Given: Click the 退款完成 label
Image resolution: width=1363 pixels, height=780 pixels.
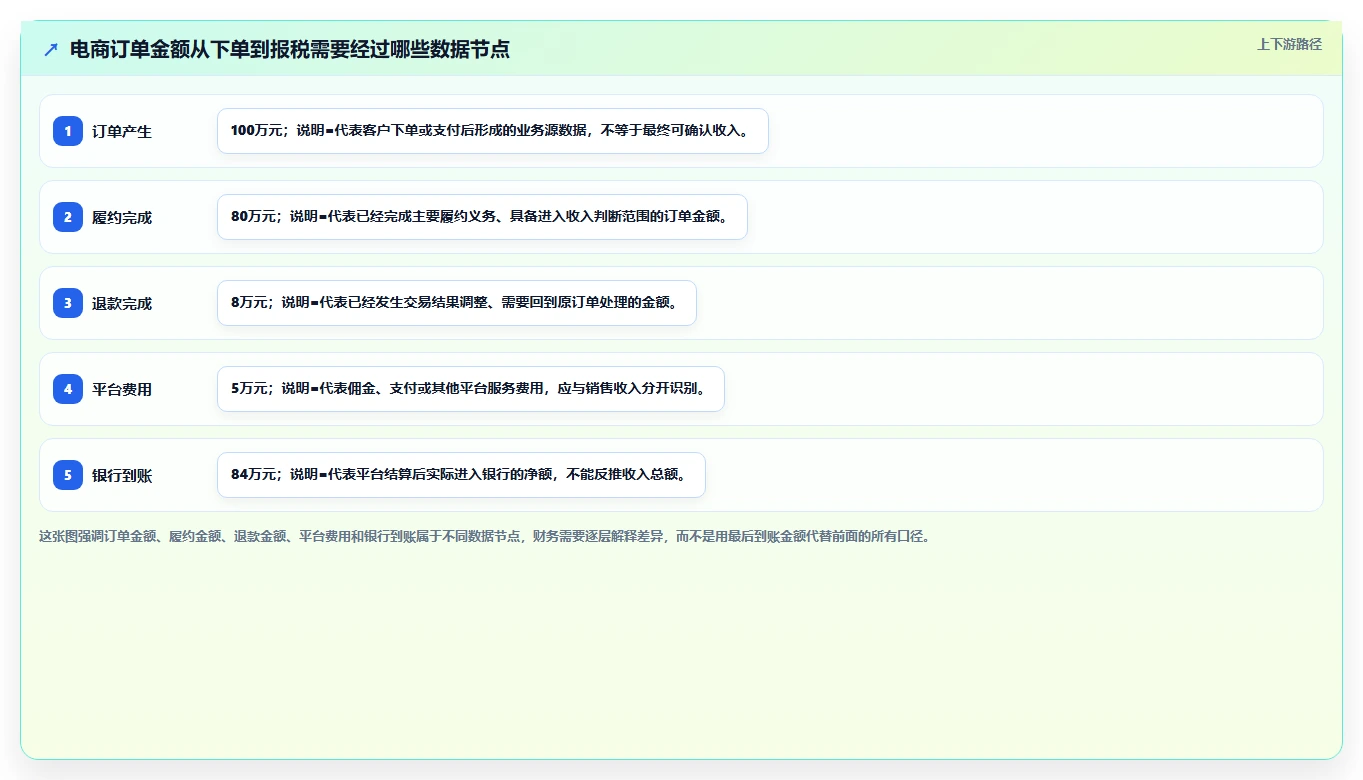Looking at the screenshot, I should (122, 303).
